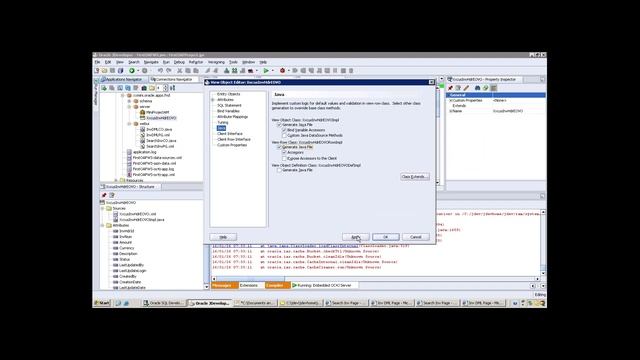Click the yellow folder icon in Navigator toolbar

click(152, 88)
